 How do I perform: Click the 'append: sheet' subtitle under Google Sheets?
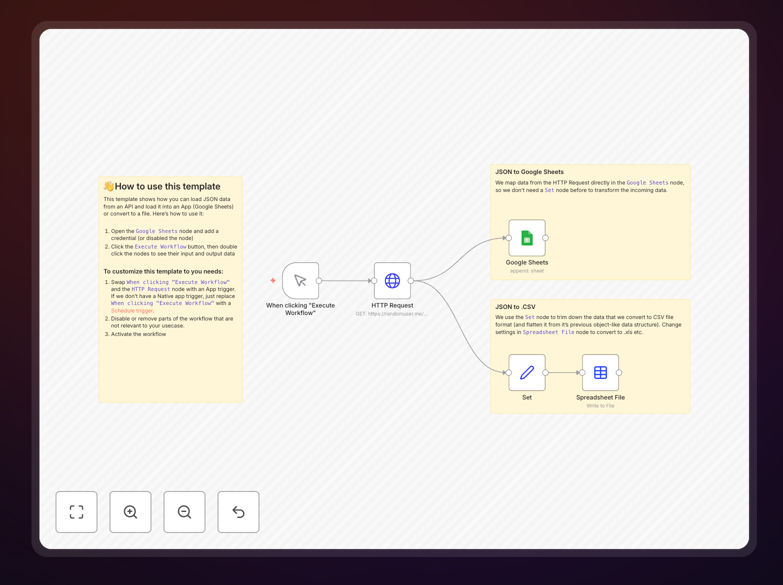[x=527, y=271]
